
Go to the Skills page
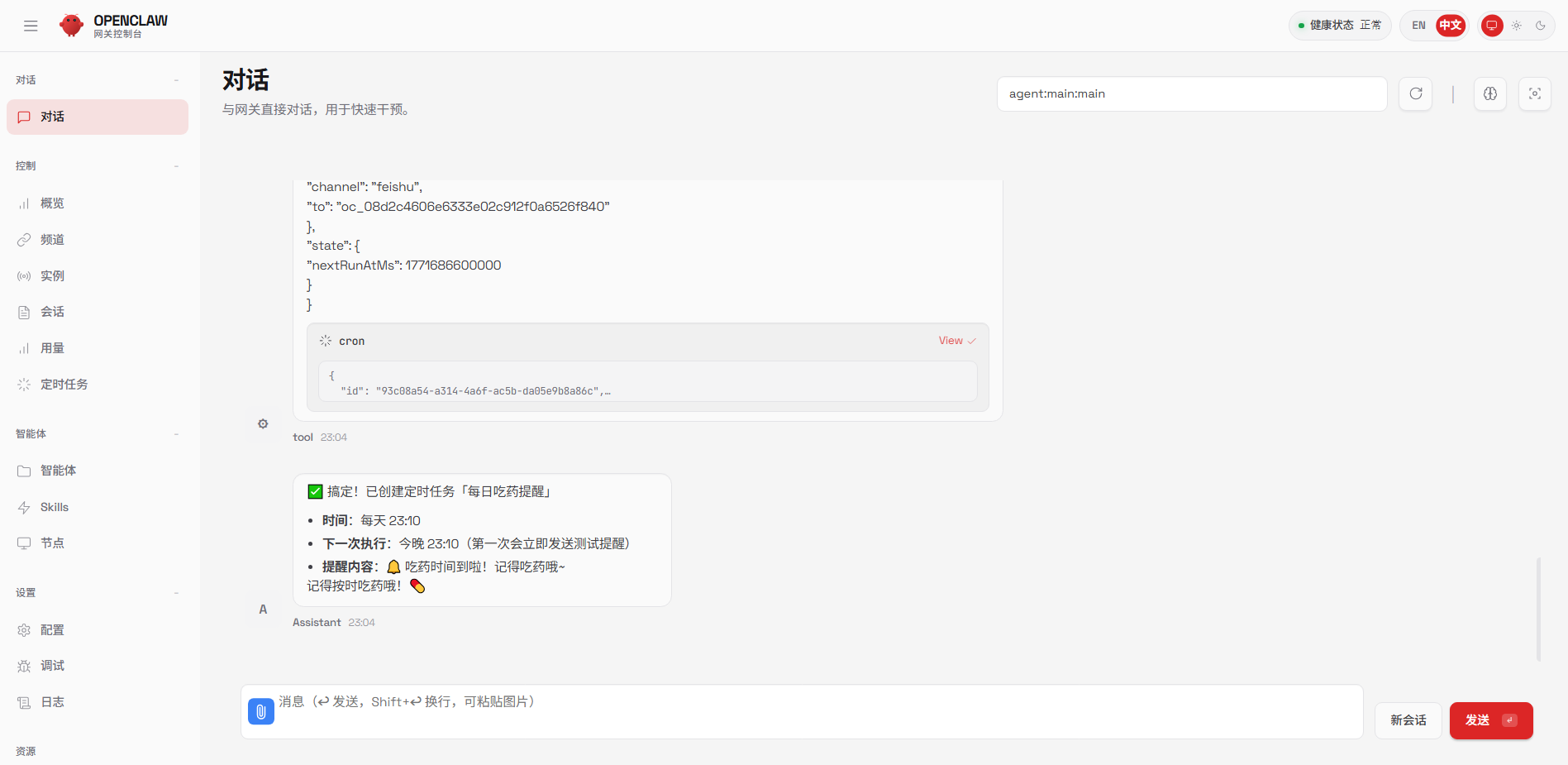[55, 507]
